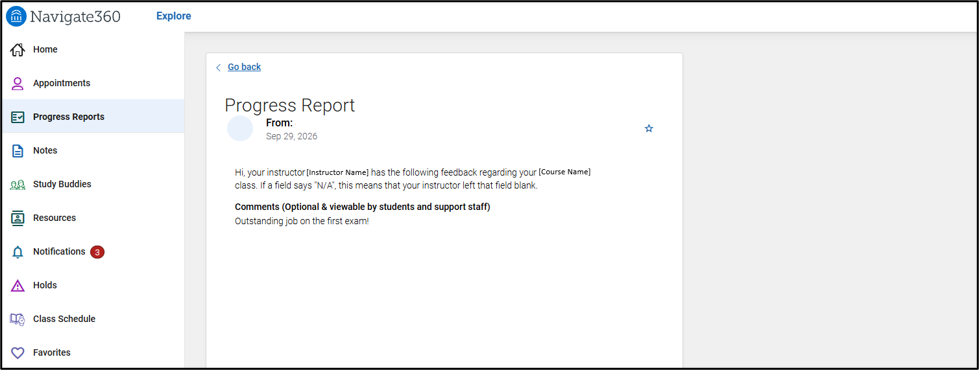Click "Outstanding job on the first exam!"
979x370 pixels.
point(302,221)
